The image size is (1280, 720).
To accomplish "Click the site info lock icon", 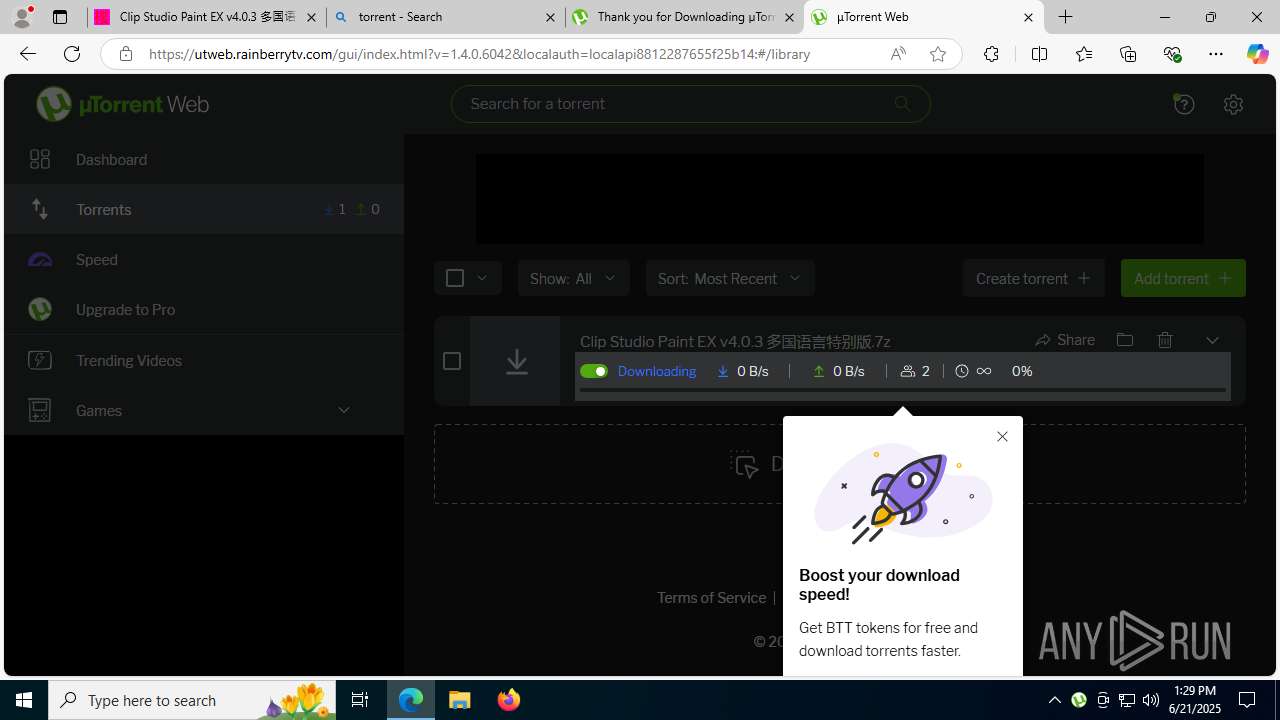I will [x=125, y=54].
